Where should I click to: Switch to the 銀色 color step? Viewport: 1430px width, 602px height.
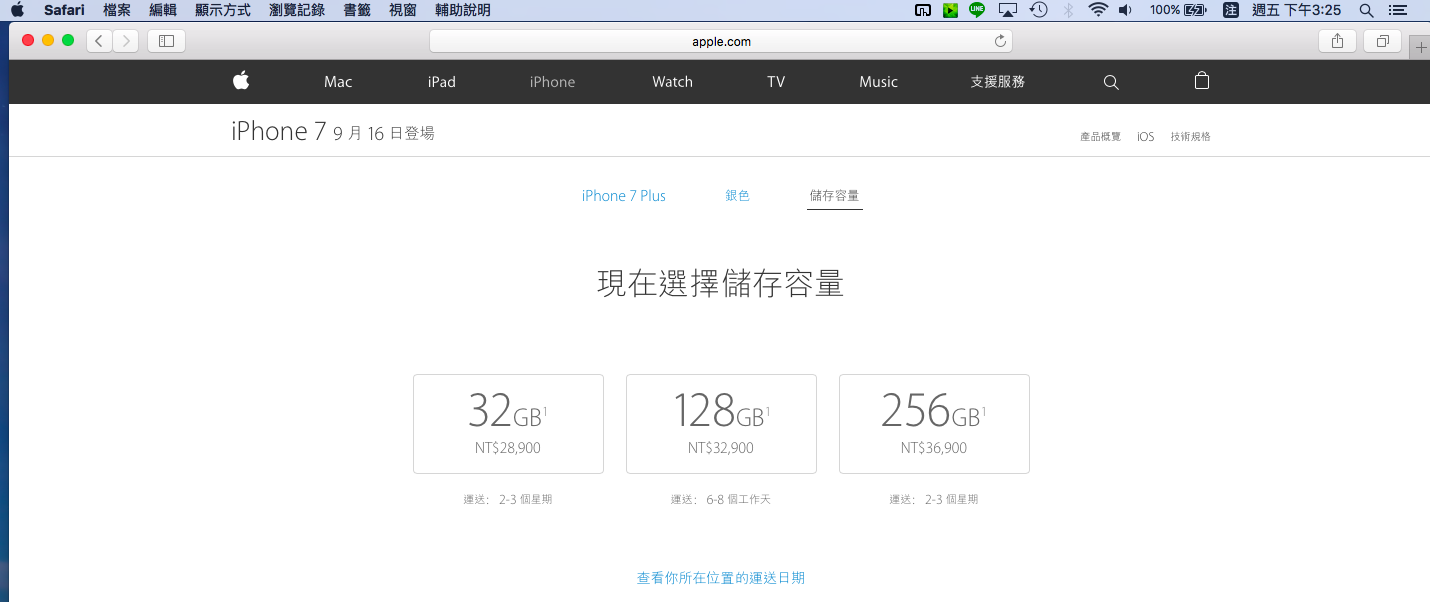737,196
